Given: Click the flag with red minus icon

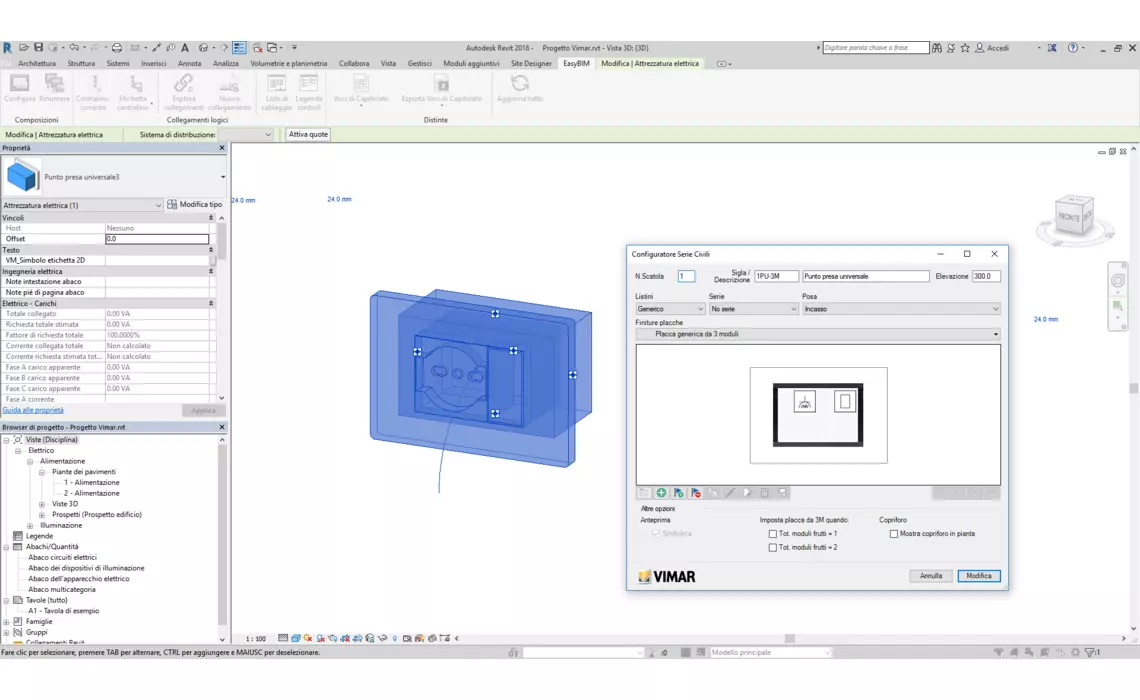Looking at the screenshot, I should [x=696, y=493].
